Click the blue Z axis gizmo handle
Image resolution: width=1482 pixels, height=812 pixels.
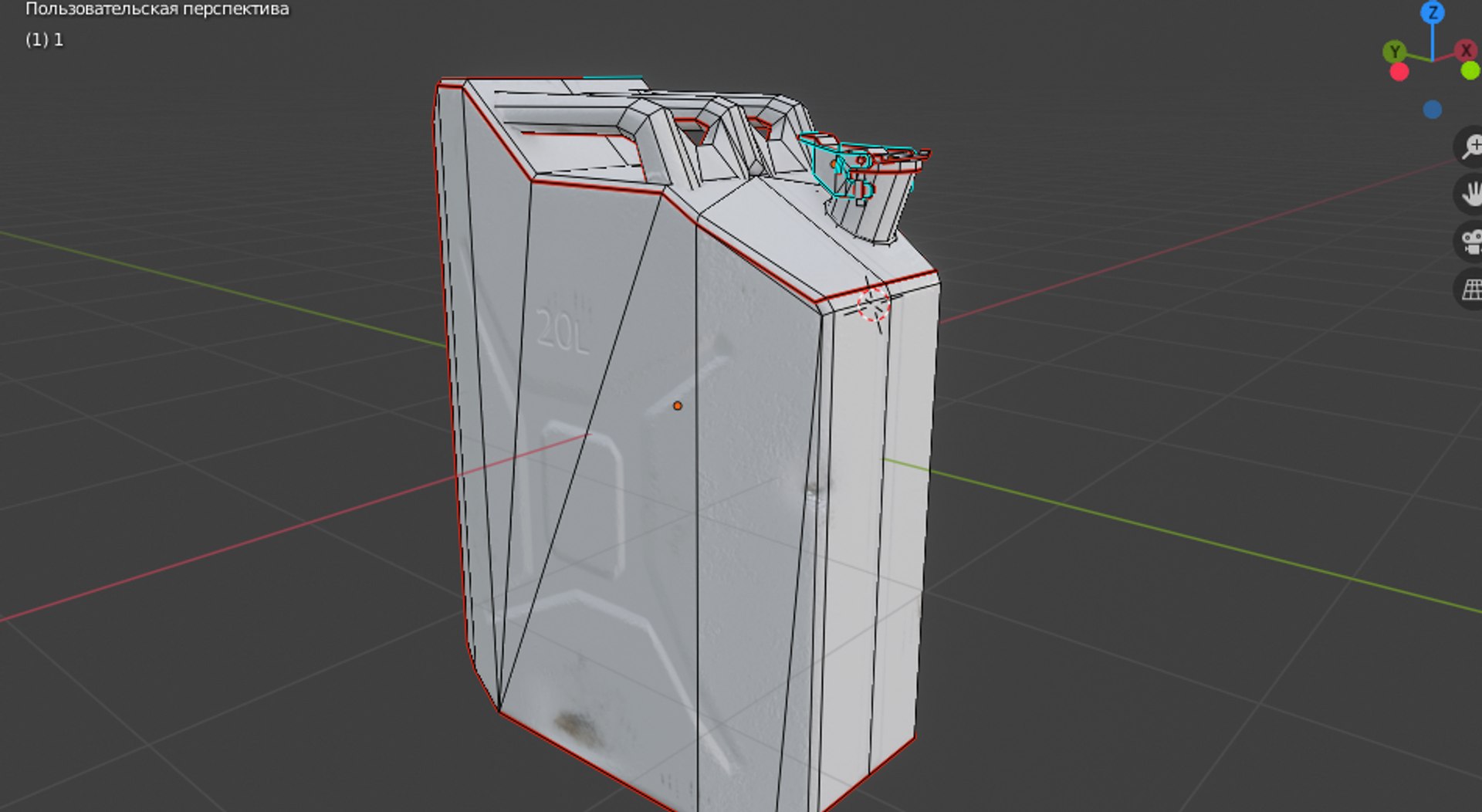[x=1433, y=12]
